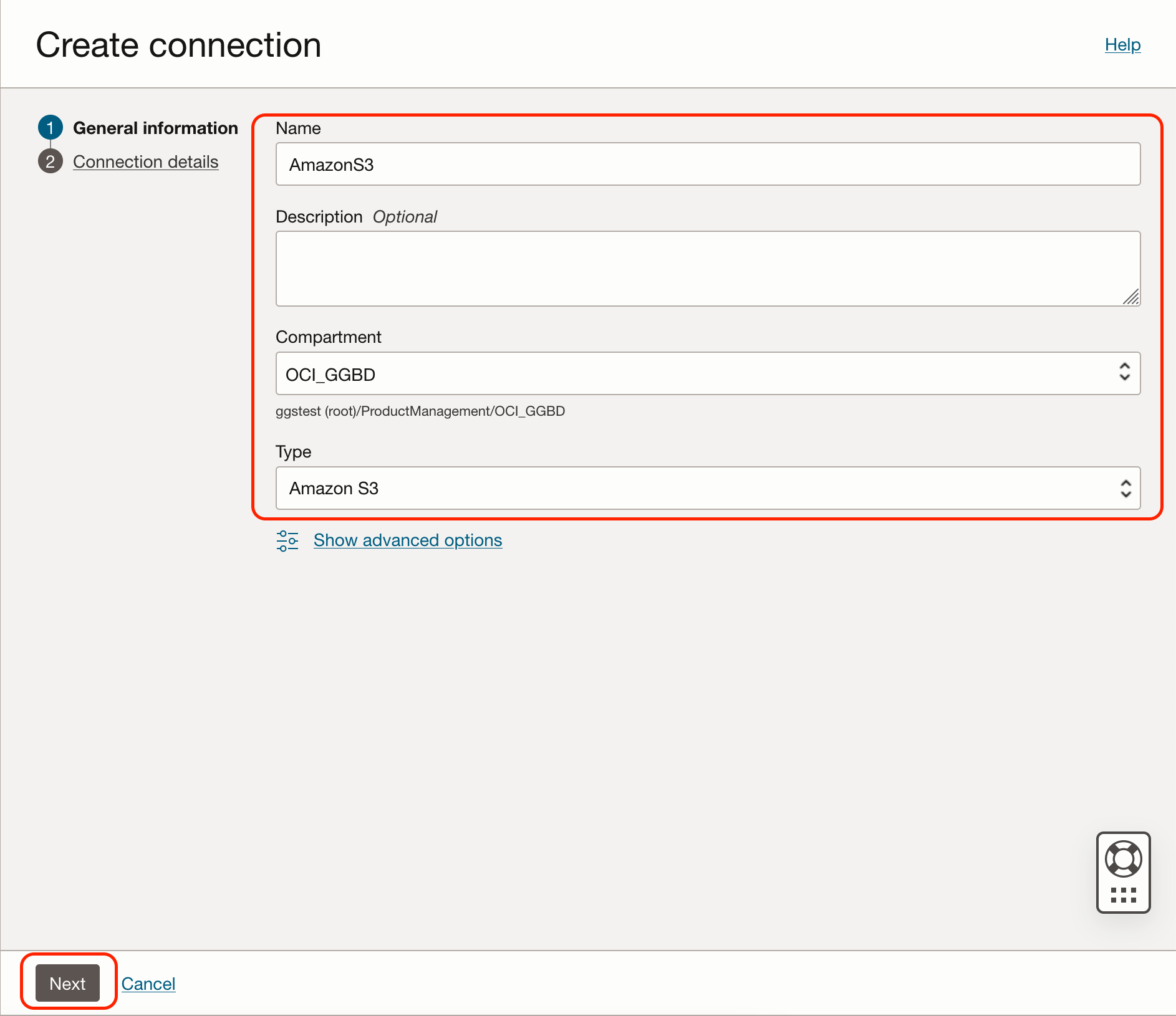Viewport: 1176px width, 1016px height.
Task: Click the Compartment selector chevron icon
Action: pos(1124,373)
